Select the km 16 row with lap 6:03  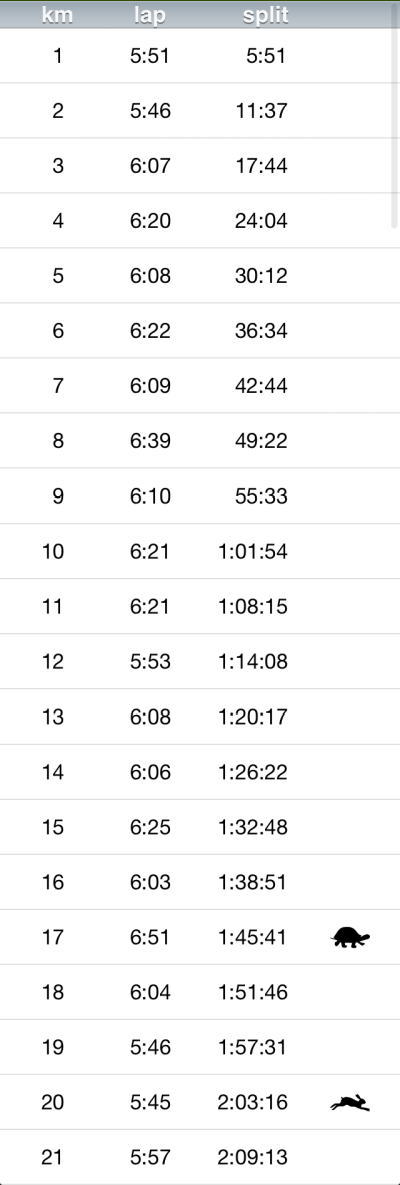tap(200, 882)
